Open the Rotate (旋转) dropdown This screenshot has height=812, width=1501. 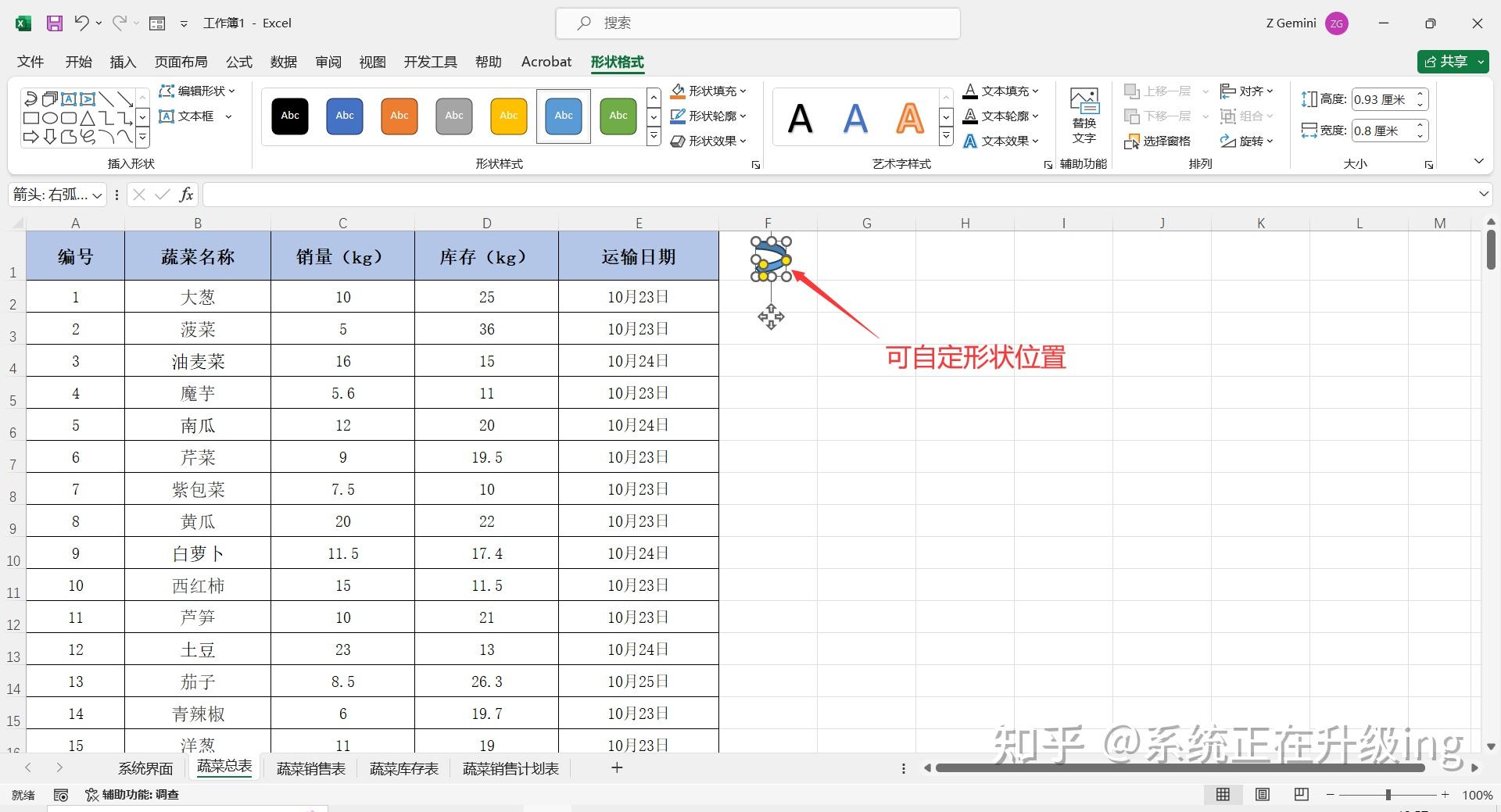1247,141
